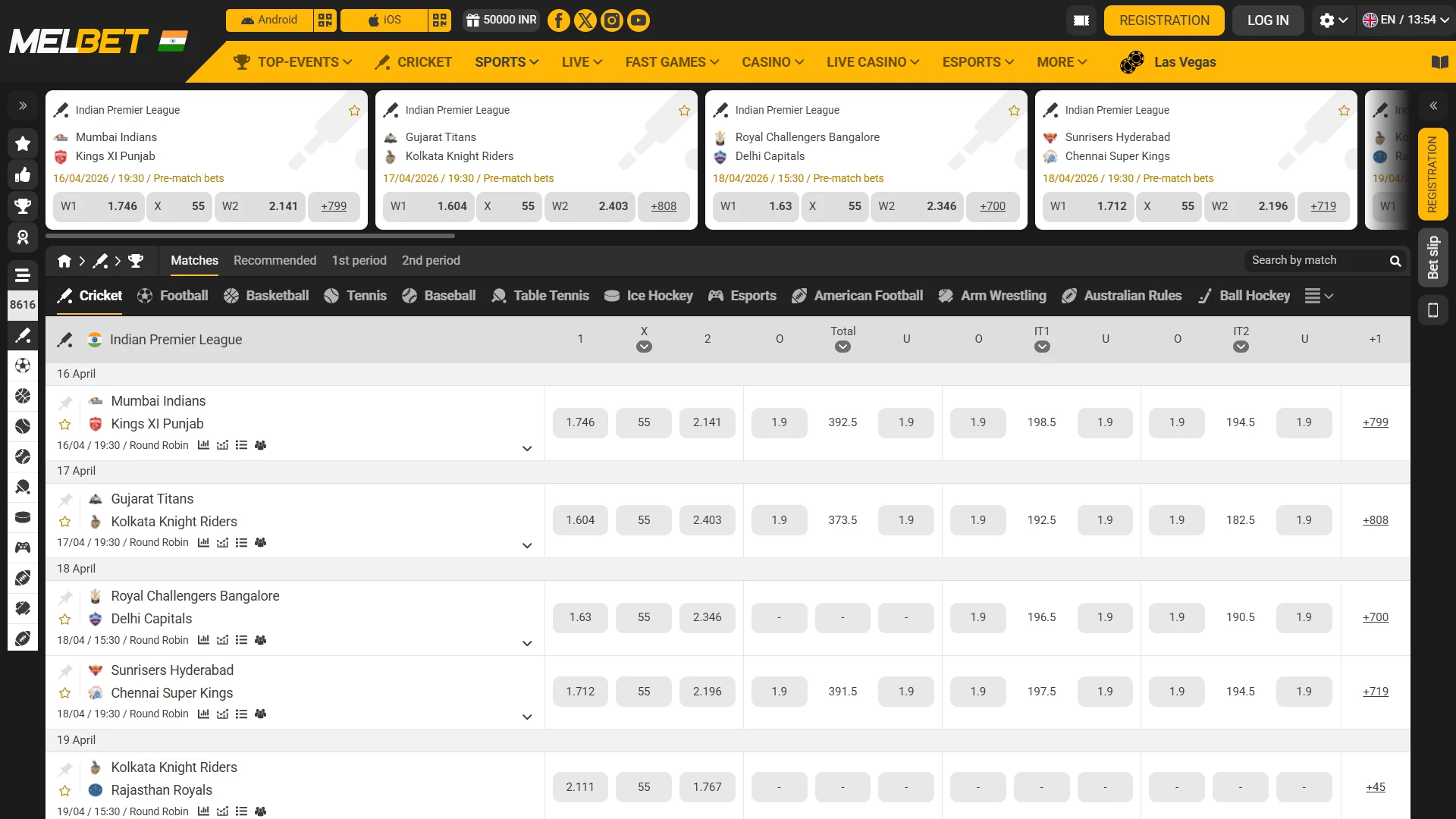Image resolution: width=1456 pixels, height=819 pixels.
Task: Star the Indian Premier League card for Mumbai Indians
Action: 353,110
